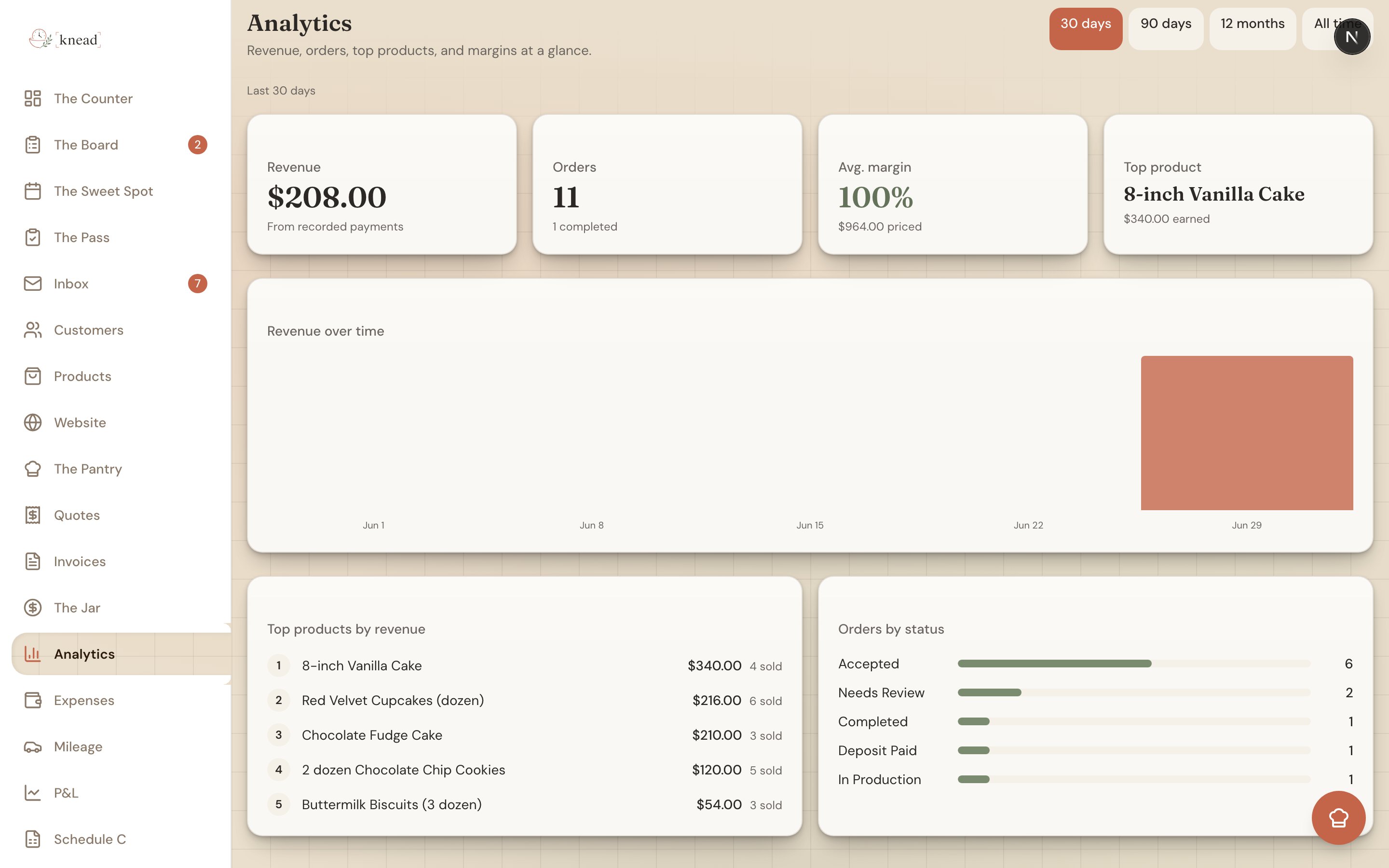Click the Jun 15 axis label
Image resolution: width=1389 pixels, height=868 pixels.
click(810, 525)
